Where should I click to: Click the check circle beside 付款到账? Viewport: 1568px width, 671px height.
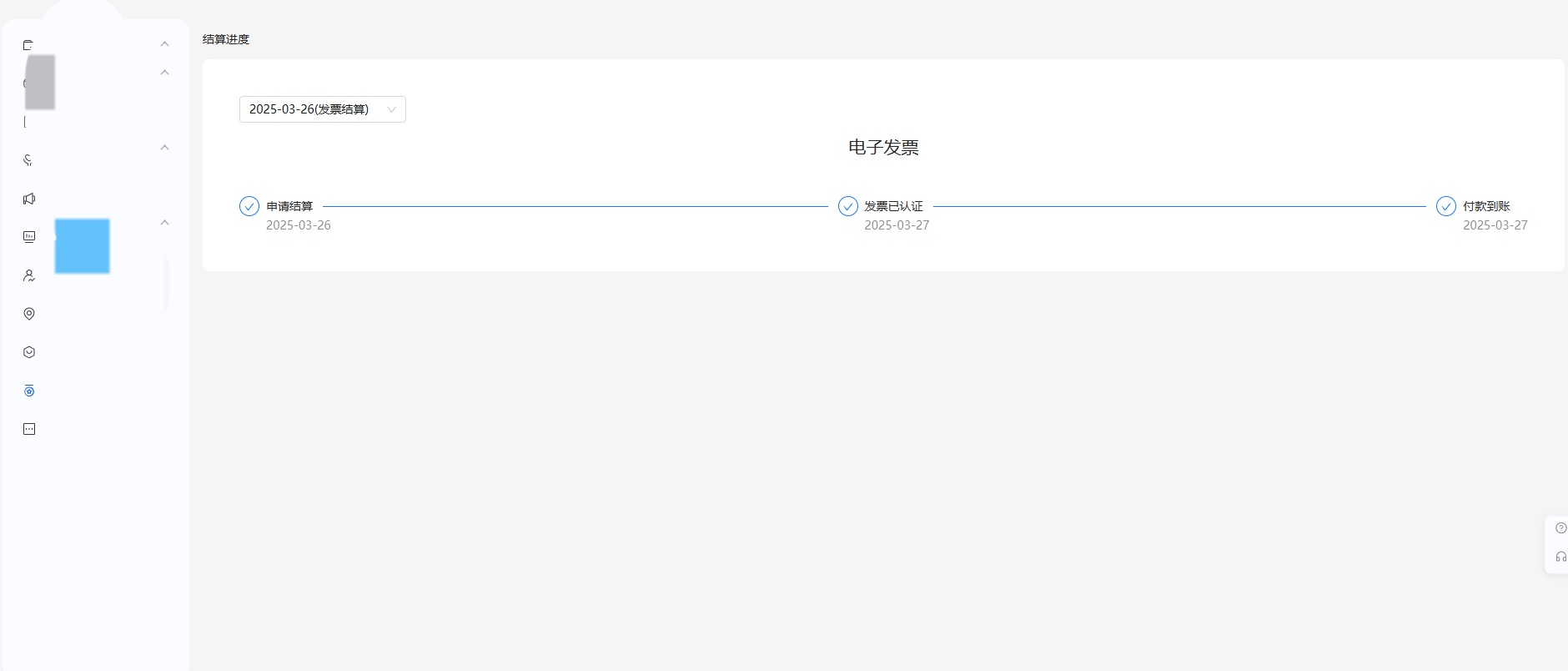[1446, 206]
